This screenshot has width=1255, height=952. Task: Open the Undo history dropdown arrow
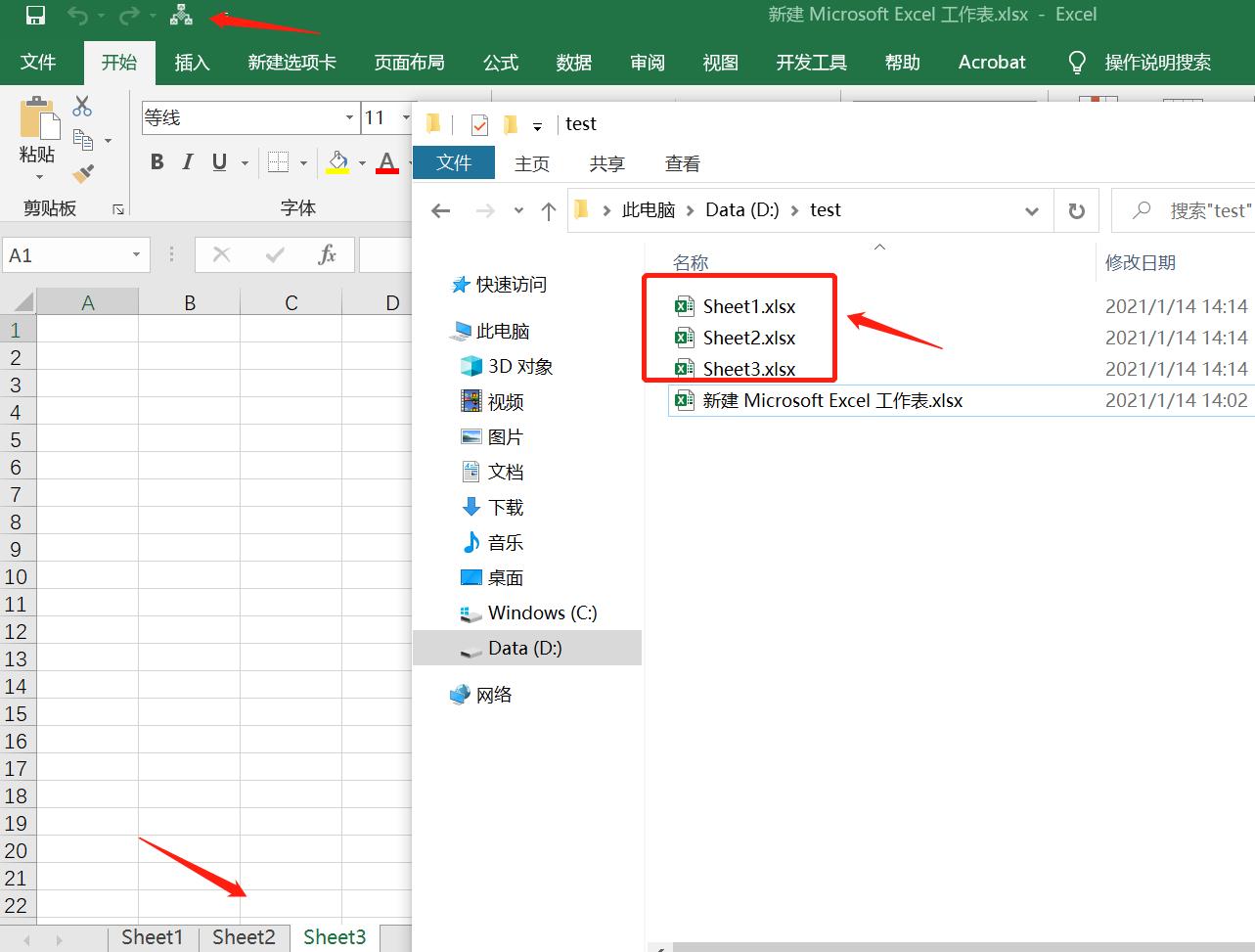[x=101, y=17]
